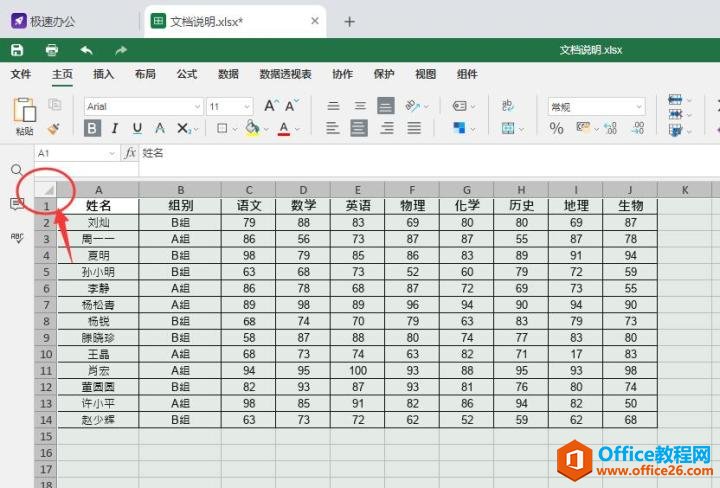Open the 插入 (Insert) ribbon tab
Viewport: 720px width, 488px height.
point(103,74)
